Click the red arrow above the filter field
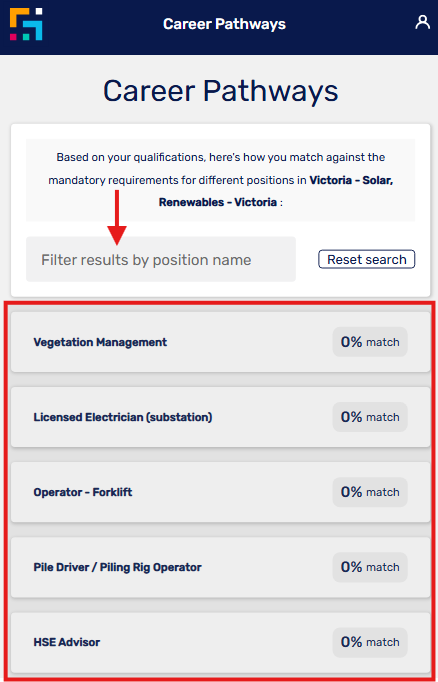The image size is (438, 682). coord(117,217)
